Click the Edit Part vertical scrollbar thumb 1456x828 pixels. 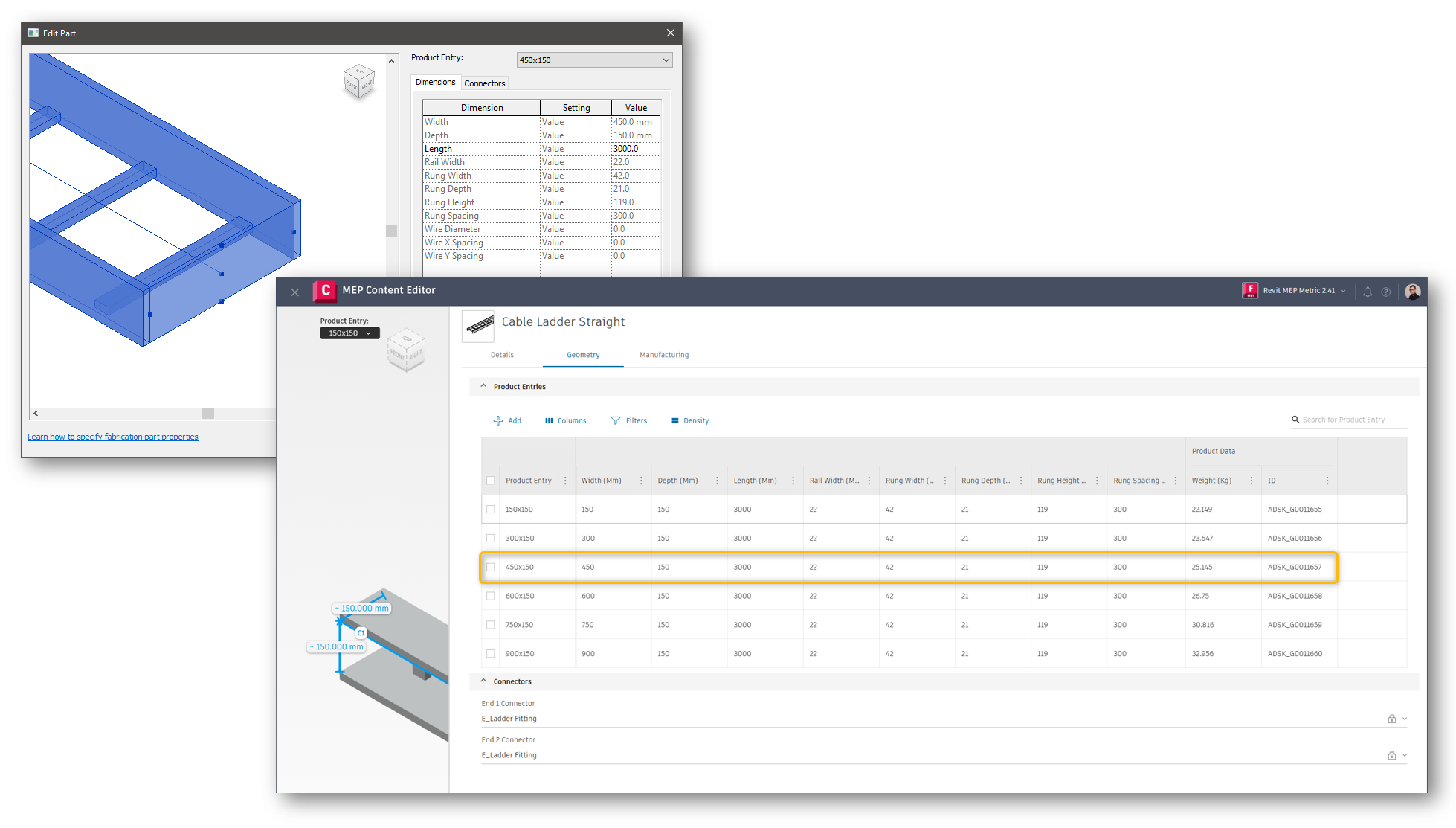coord(392,231)
